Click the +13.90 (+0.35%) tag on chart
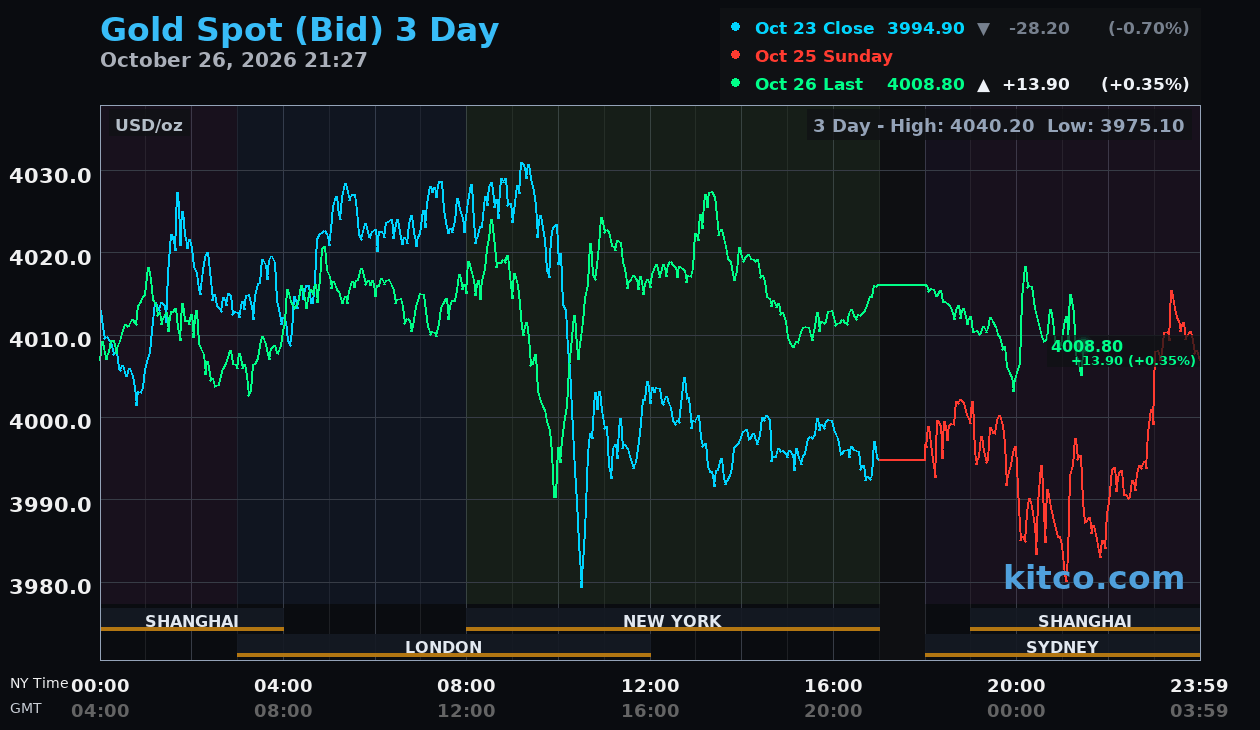 click(1133, 360)
